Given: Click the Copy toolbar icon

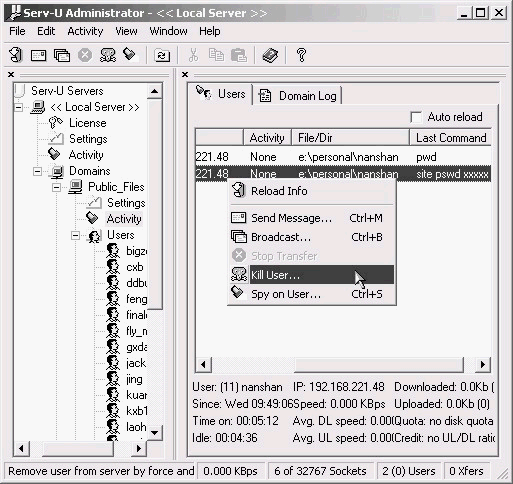Looking at the screenshot, I should coord(216,55).
